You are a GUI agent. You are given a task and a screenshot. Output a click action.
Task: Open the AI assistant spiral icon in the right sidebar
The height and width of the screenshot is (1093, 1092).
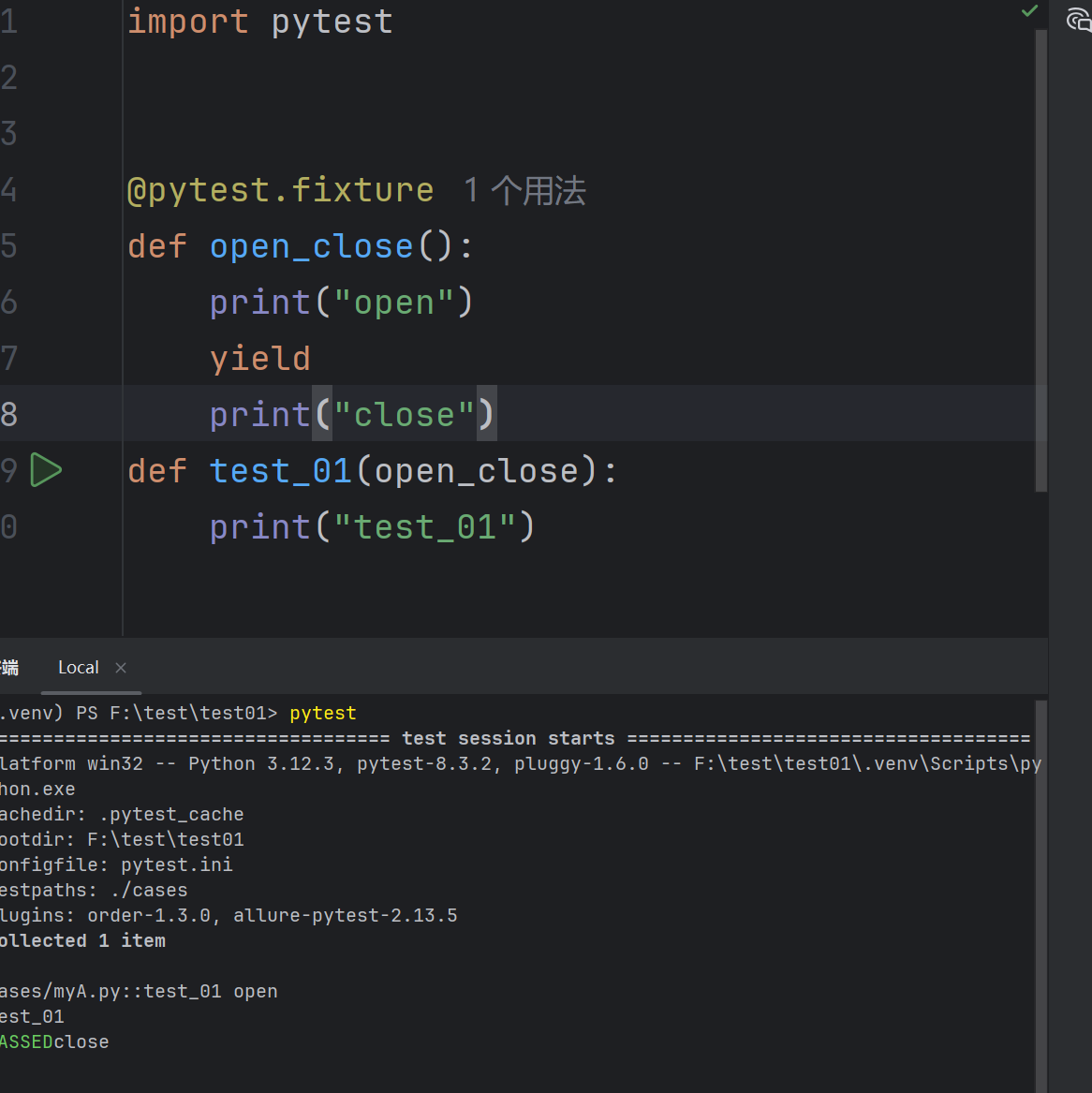(x=1079, y=20)
